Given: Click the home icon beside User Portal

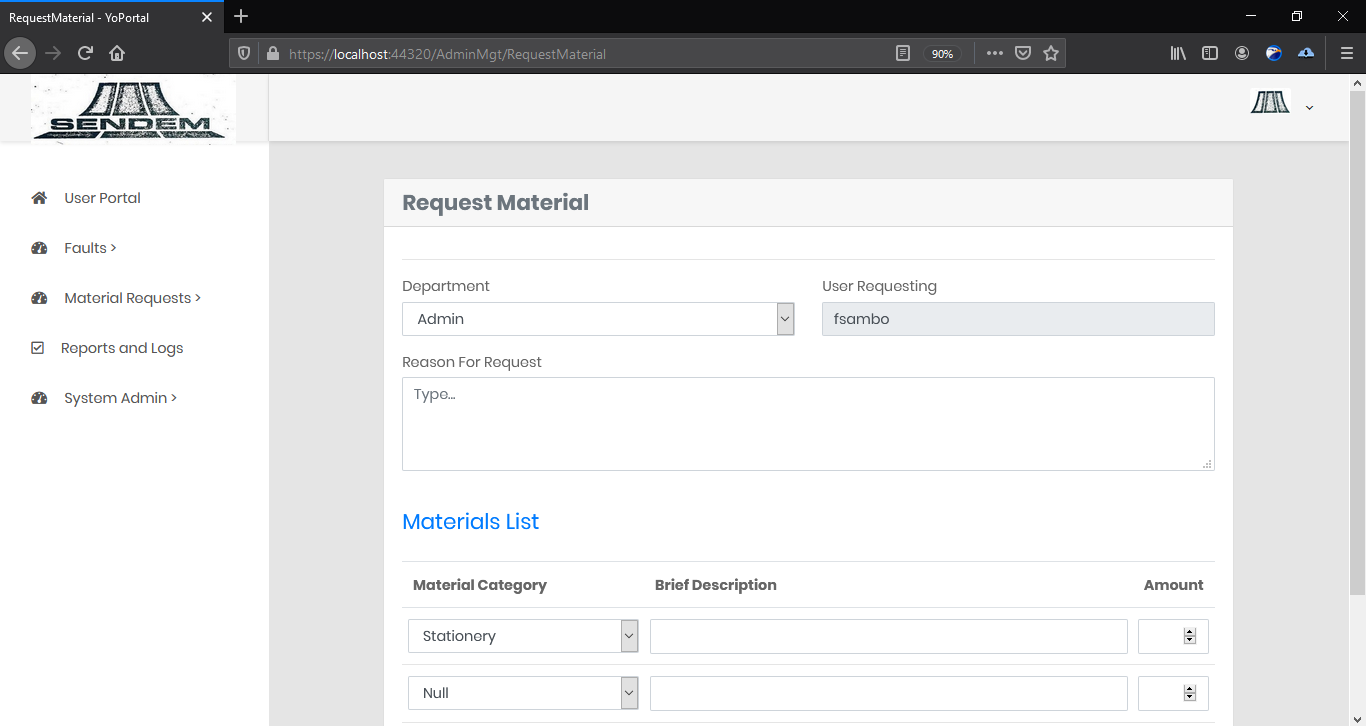Looking at the screenshot, I should [39, 198].
